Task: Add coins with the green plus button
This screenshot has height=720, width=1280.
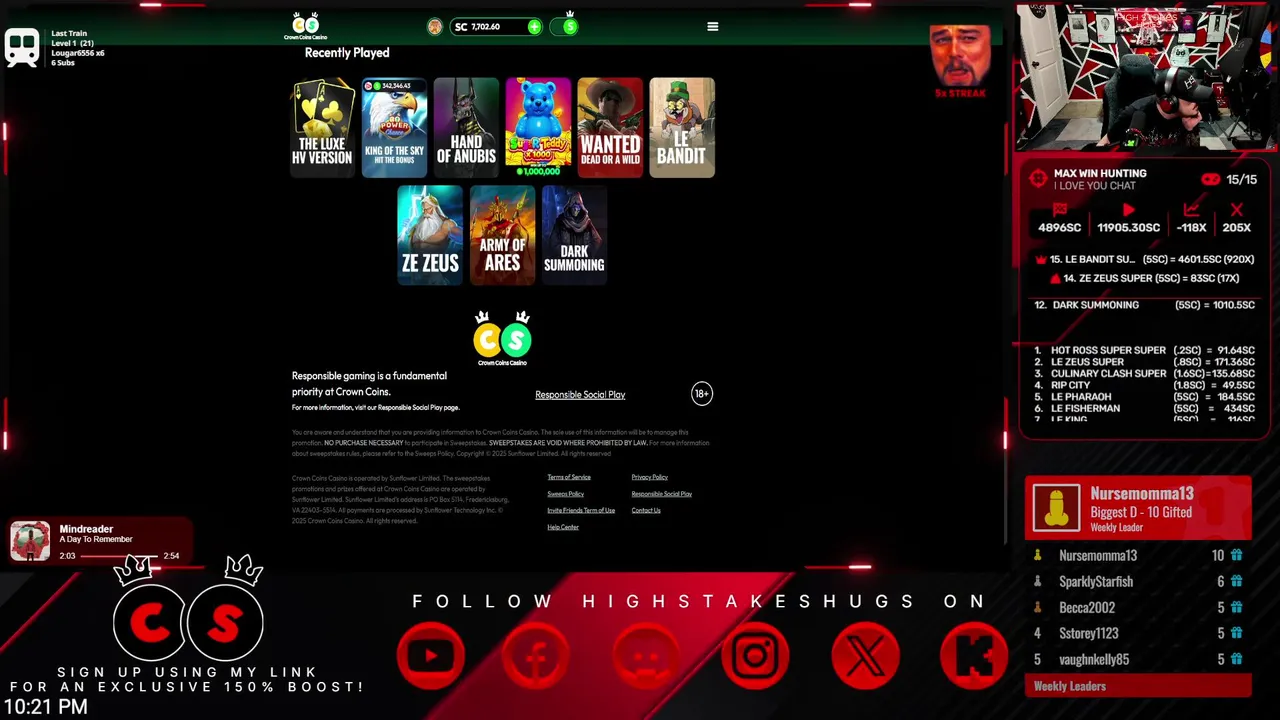Action: coord(534,27)
